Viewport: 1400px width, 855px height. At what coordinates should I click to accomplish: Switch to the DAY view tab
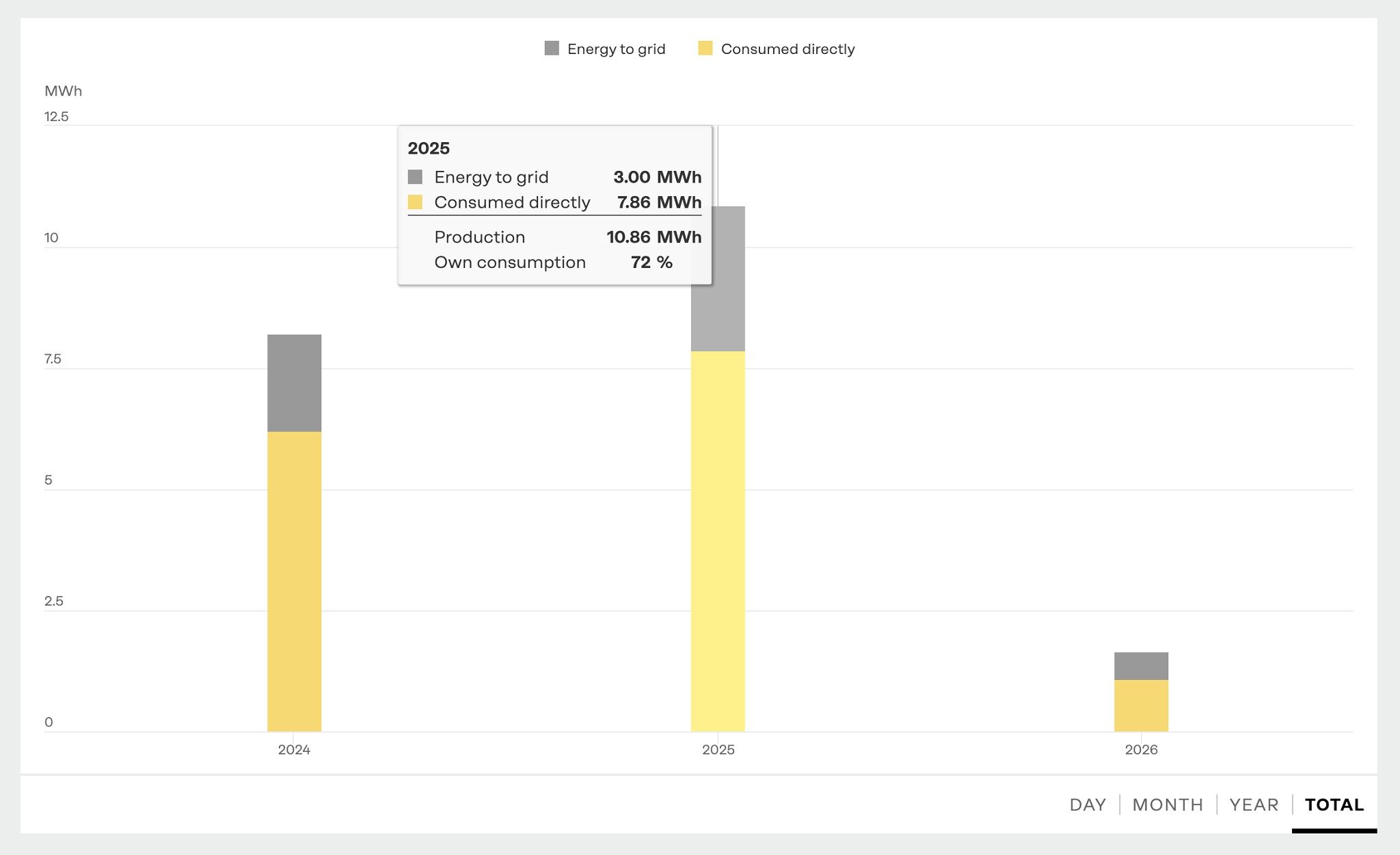(x=1088, y=804)
